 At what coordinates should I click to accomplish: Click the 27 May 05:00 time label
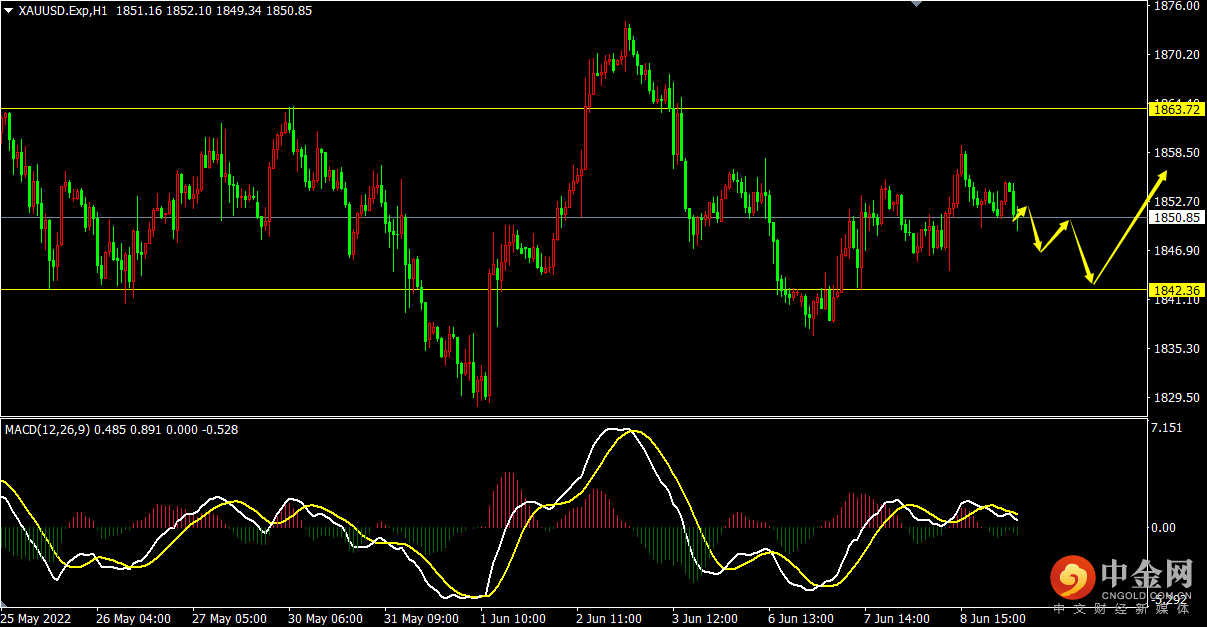pos(229,619)
